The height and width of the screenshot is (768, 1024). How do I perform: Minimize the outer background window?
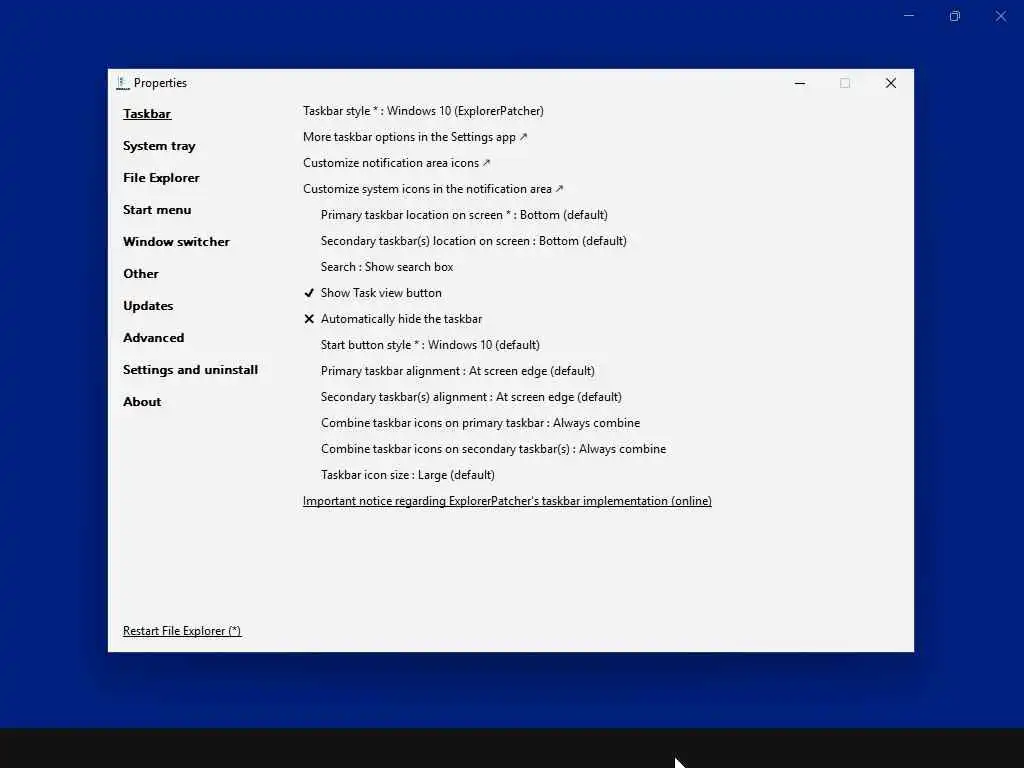pyautogui.click(x=908, y=16)
